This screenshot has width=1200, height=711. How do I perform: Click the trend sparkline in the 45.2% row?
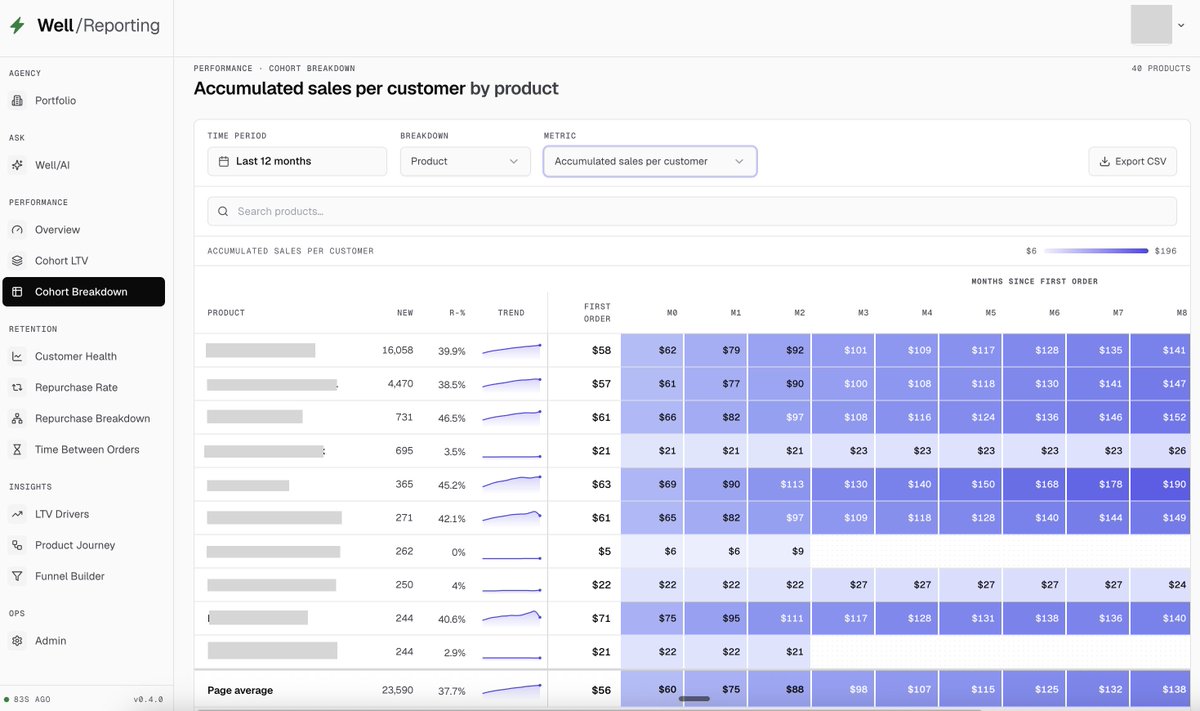pos(511,484)
